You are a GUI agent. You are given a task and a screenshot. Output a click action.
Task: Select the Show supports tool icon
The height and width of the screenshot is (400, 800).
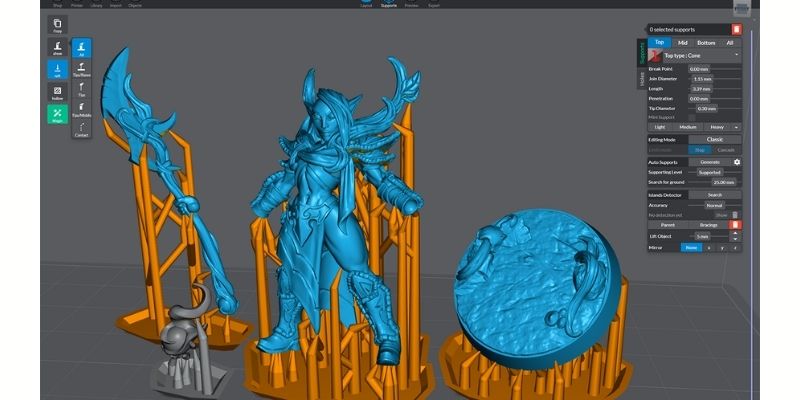(57, 48)
